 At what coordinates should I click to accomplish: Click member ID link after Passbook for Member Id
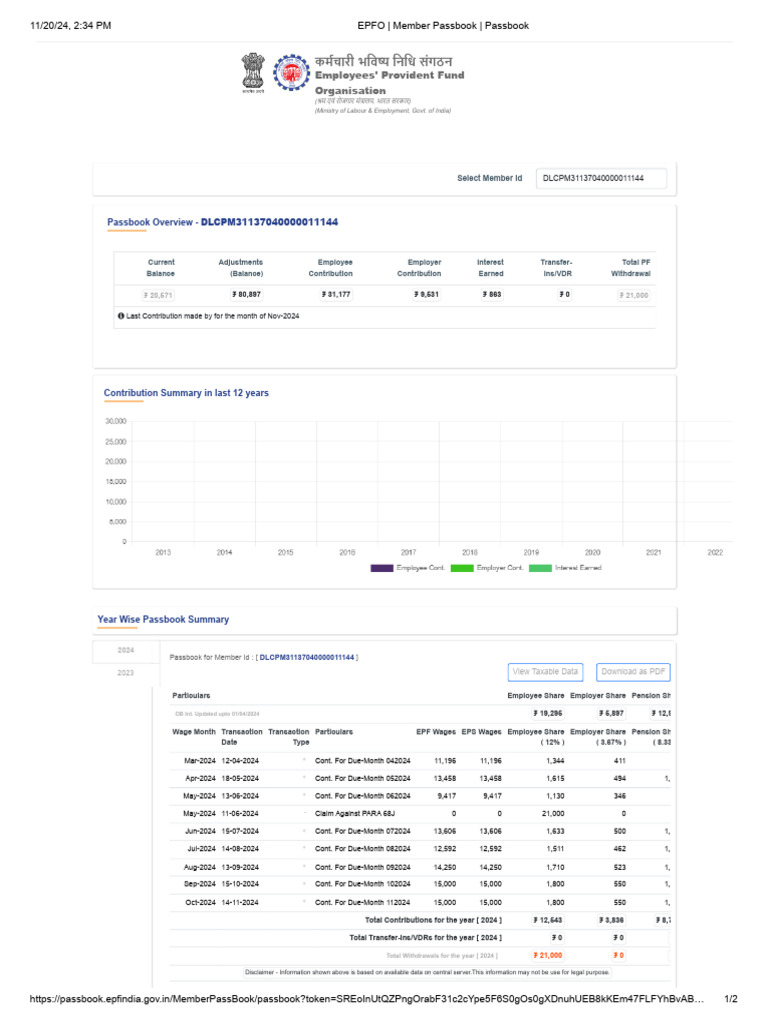click(307, 657)
